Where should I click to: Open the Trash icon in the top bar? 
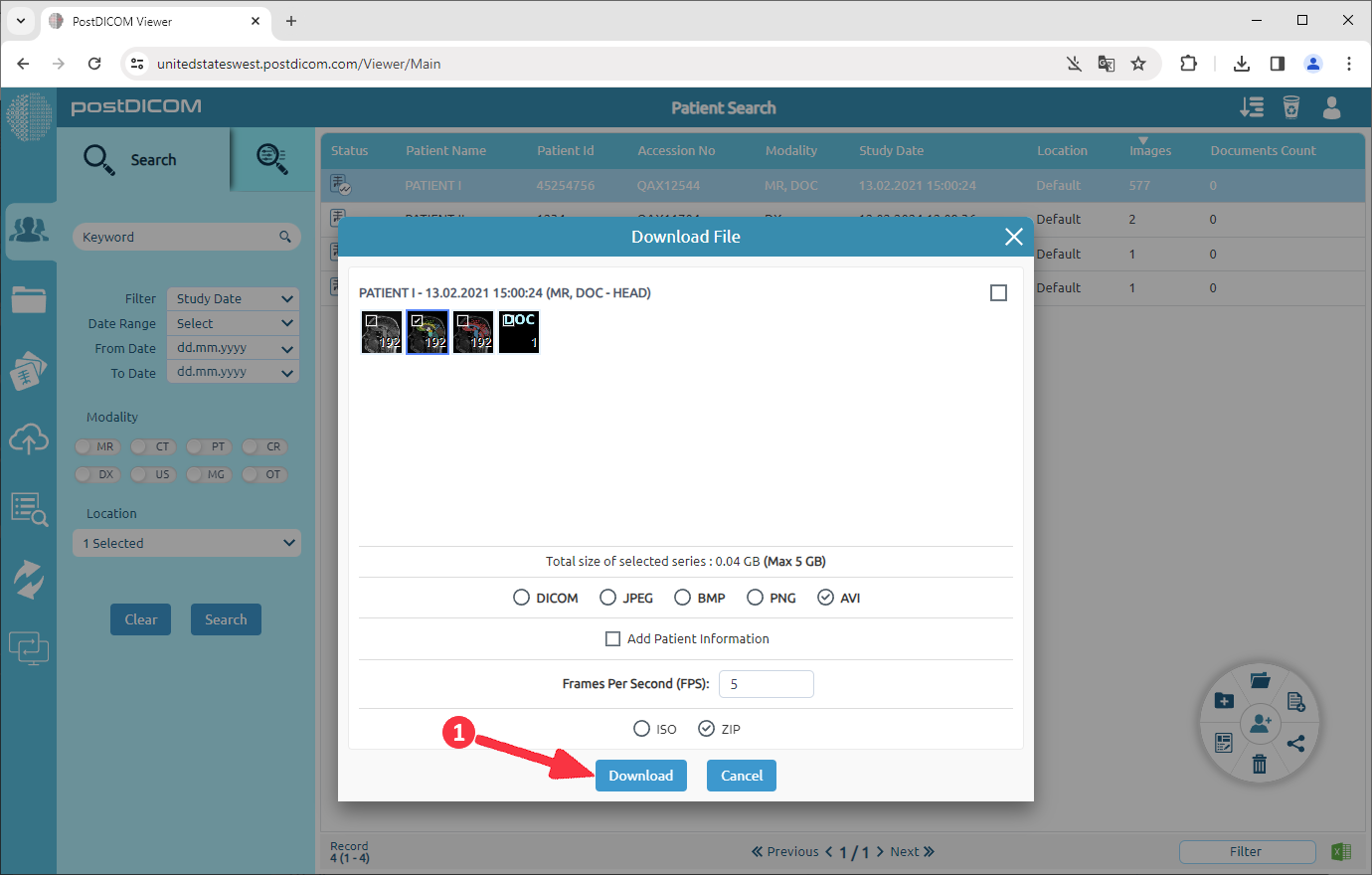(x=1291, y=107)
